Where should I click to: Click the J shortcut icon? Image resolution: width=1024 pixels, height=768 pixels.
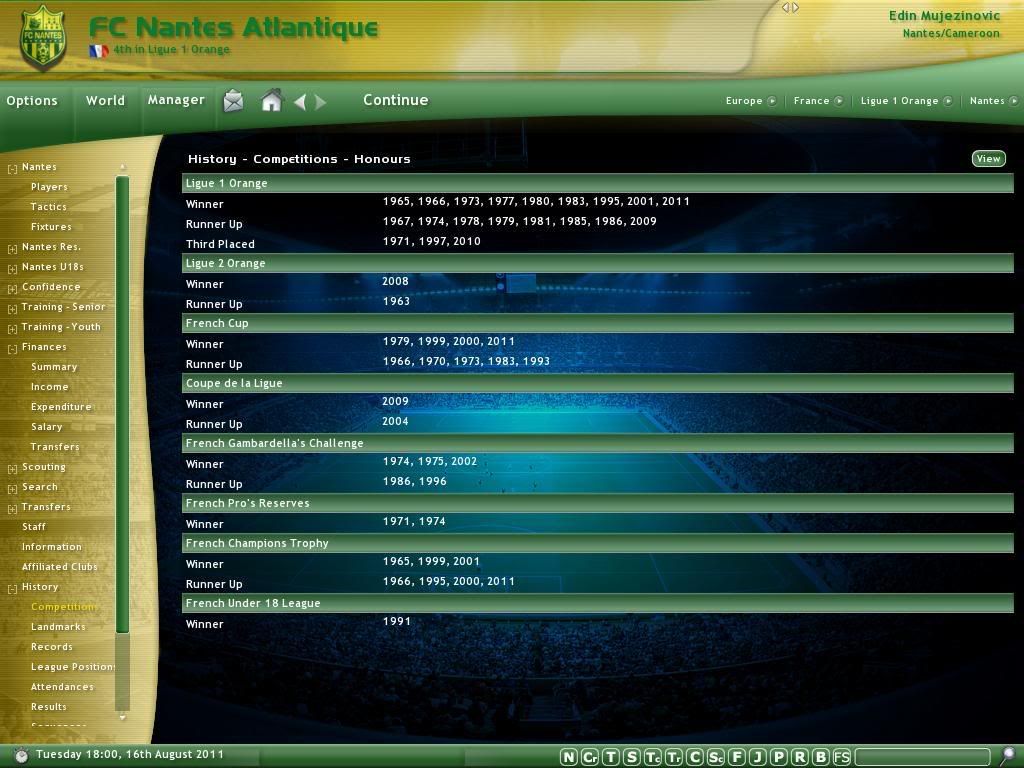tap(758, 757)
